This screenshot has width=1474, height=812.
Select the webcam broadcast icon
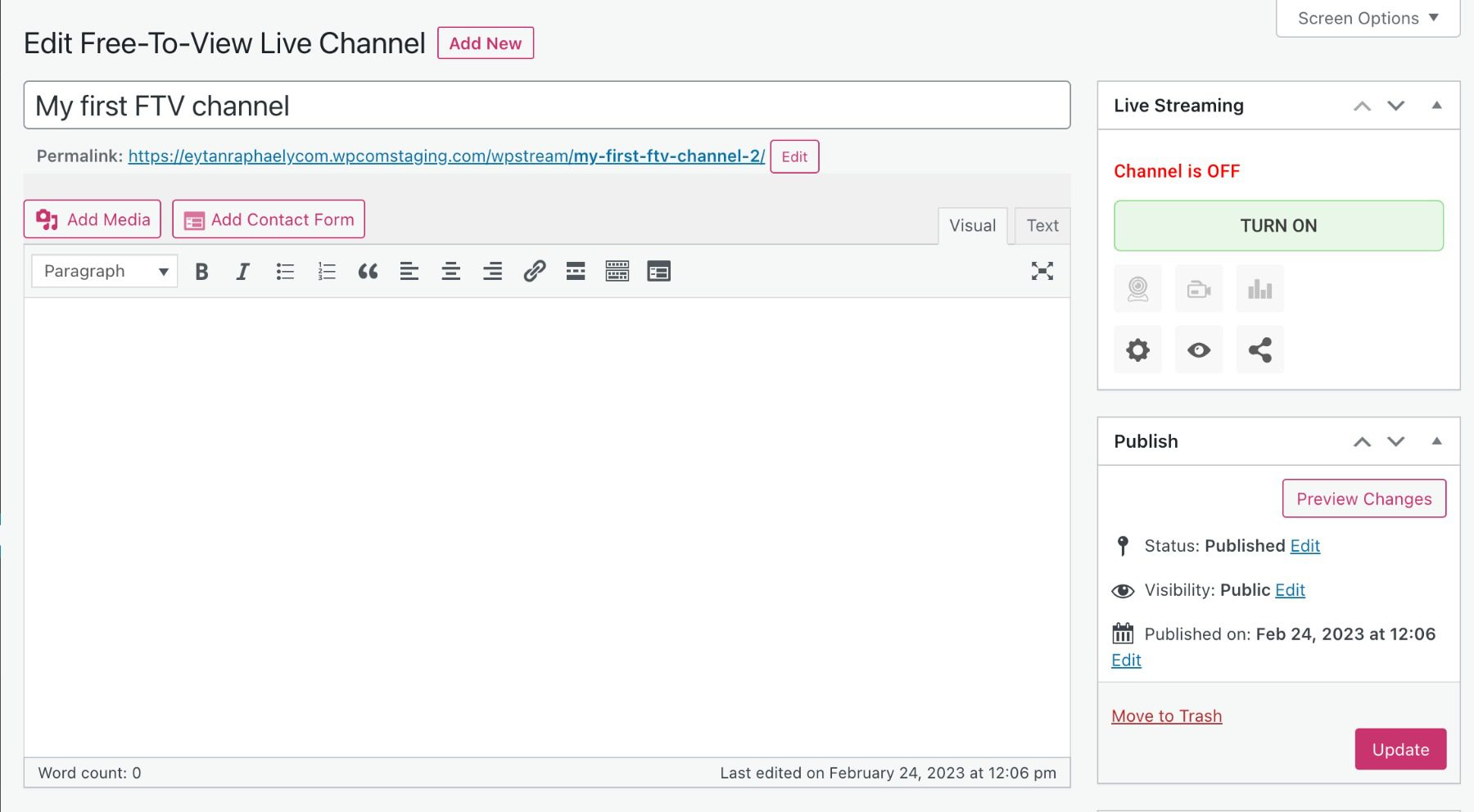(x=1137, y=288)
